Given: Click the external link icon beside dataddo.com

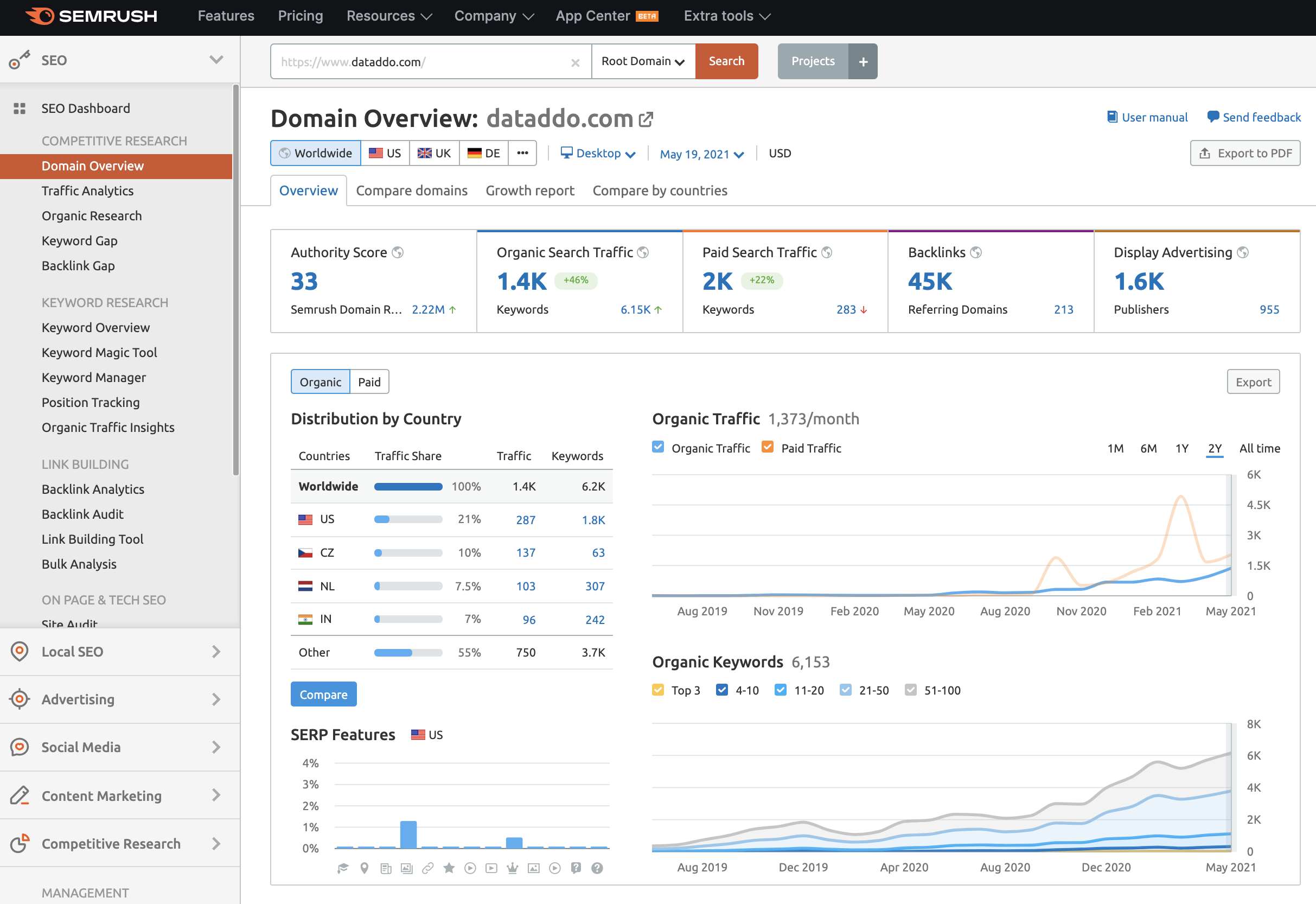Looking at the screenshot, I should (646, 119).
